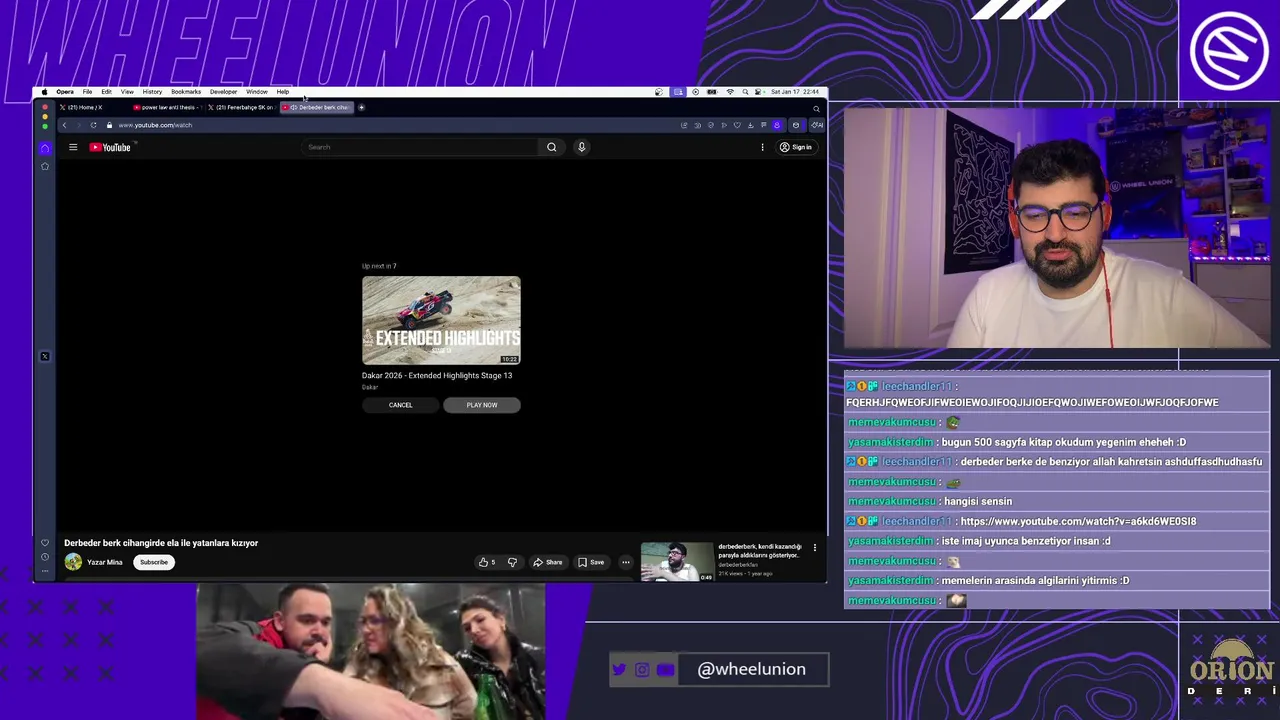Open bookmarks star in Opera sidebar
Viewport: 1280px width, 720px height.
coord(44,166)
